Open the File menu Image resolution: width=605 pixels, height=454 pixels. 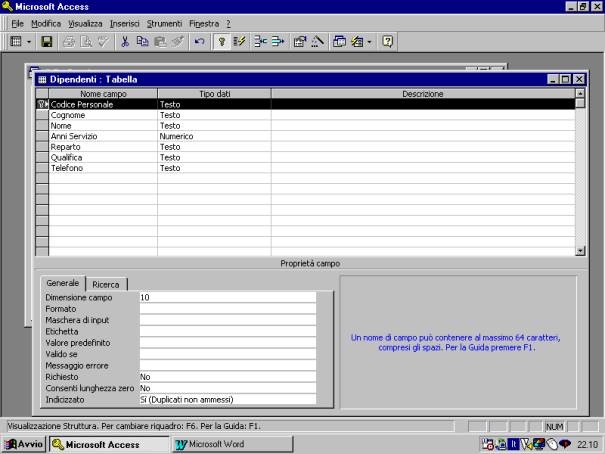[17, 24]
